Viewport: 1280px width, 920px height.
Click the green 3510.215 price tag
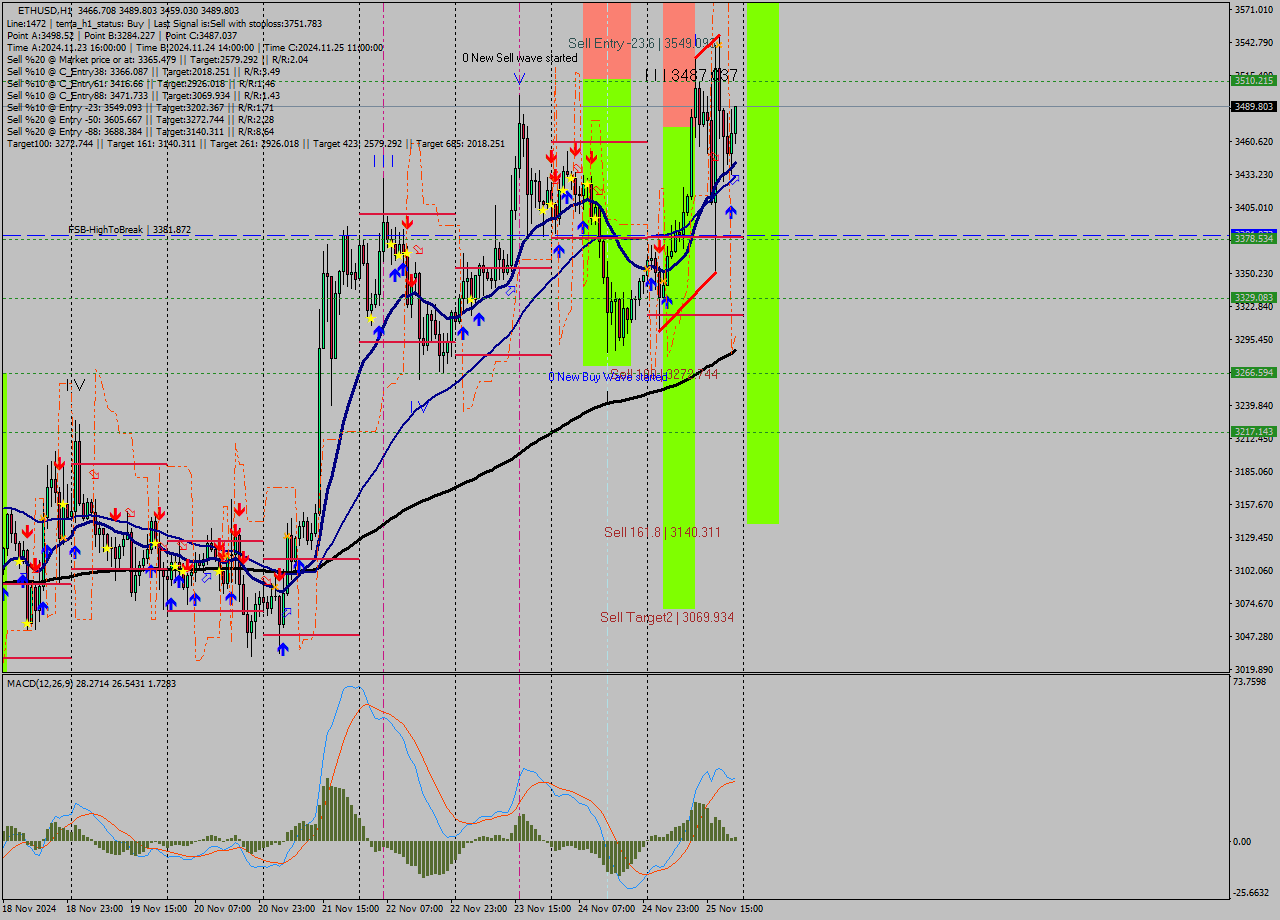[1254, 80]
